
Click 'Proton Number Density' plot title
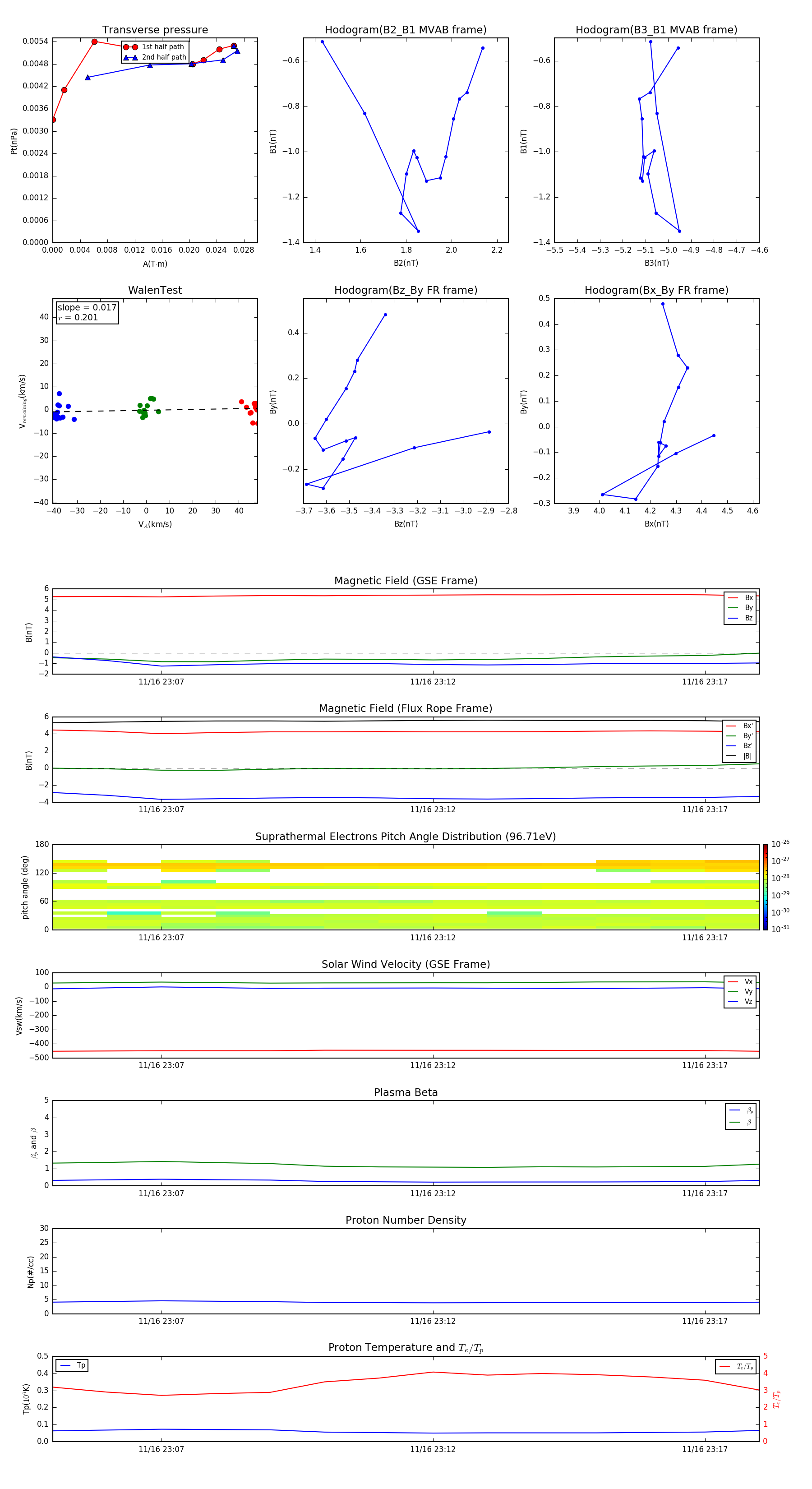406,1220
